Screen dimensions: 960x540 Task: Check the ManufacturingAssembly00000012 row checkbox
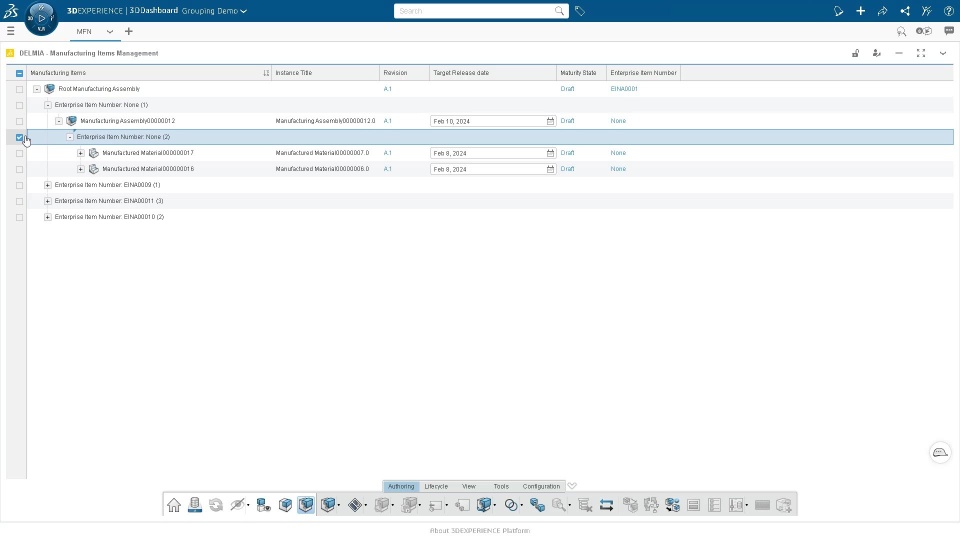coord(20,121)
